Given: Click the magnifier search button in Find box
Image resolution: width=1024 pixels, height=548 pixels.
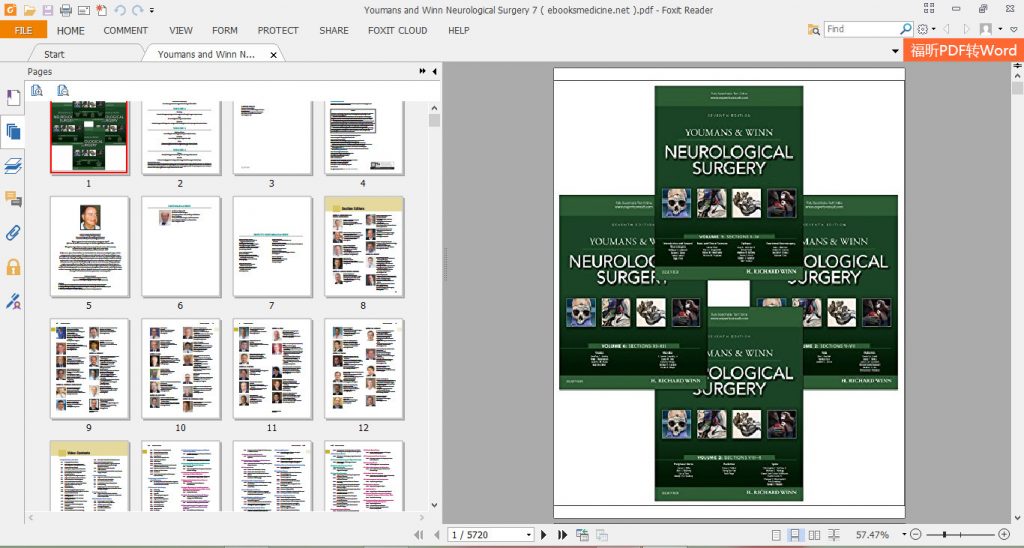Looking at the screenshot, I should tap(905, 29).
